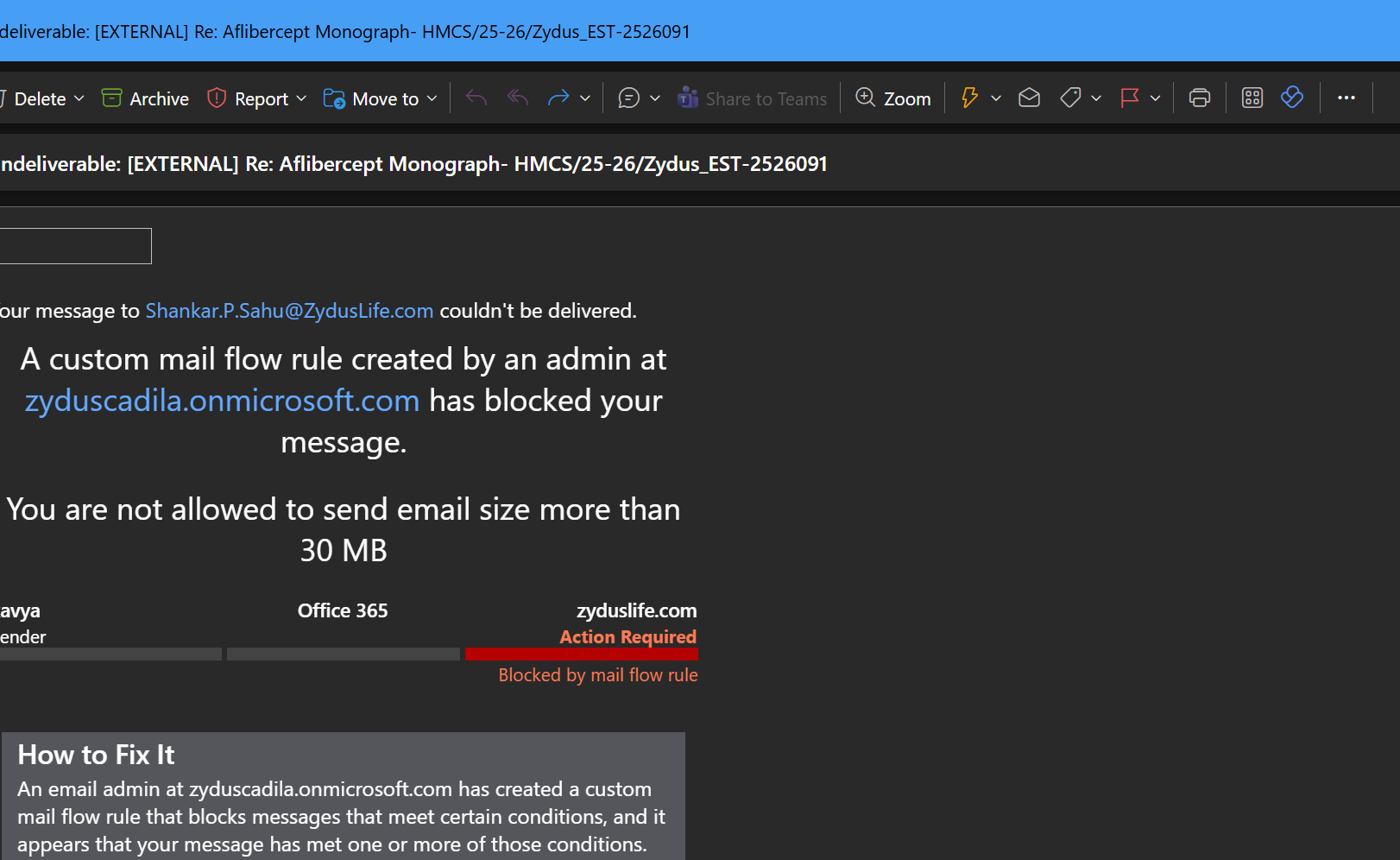Print this email using printer icon
The image size is (1400, 860).
click(x=1199, y=98)
